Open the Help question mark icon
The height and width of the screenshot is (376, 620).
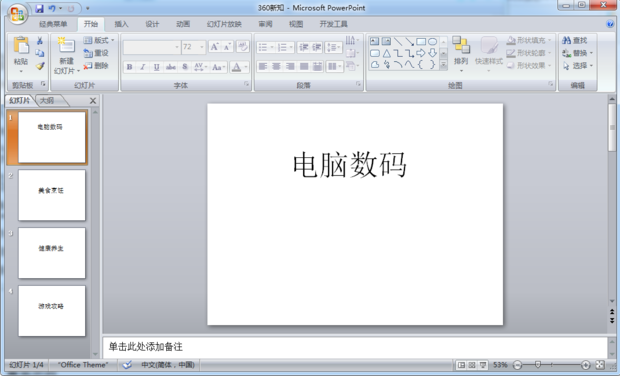point(610,24)
